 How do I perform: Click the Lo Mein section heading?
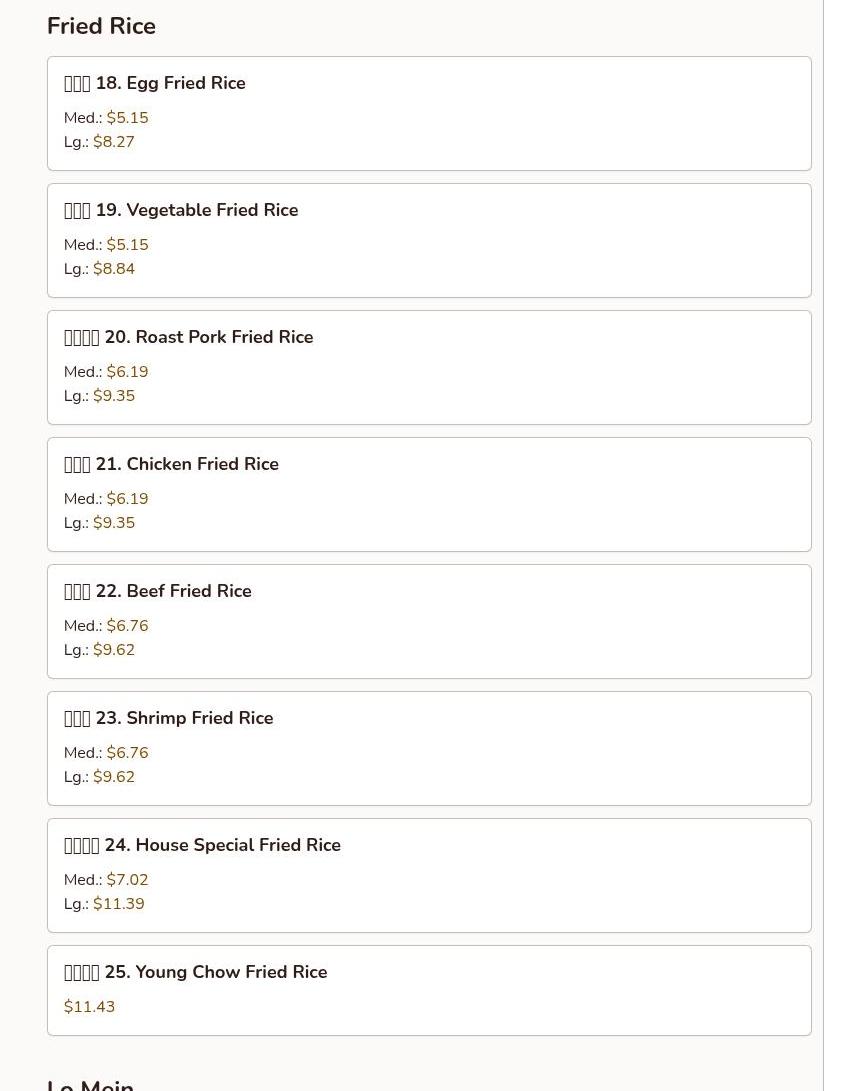pyautogui.click(x=91, y=1084)
